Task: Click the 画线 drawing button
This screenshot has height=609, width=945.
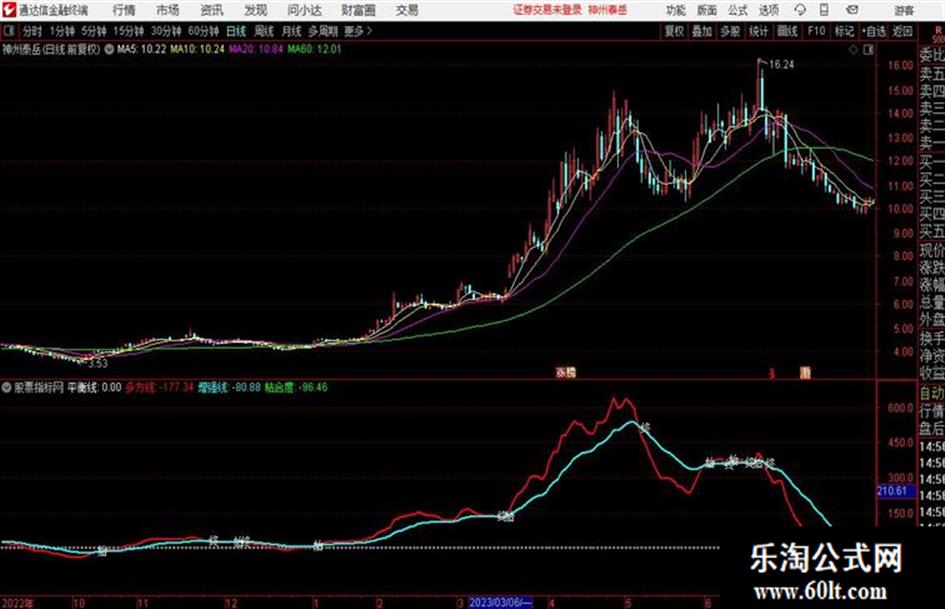Action: tap(787, 31)
